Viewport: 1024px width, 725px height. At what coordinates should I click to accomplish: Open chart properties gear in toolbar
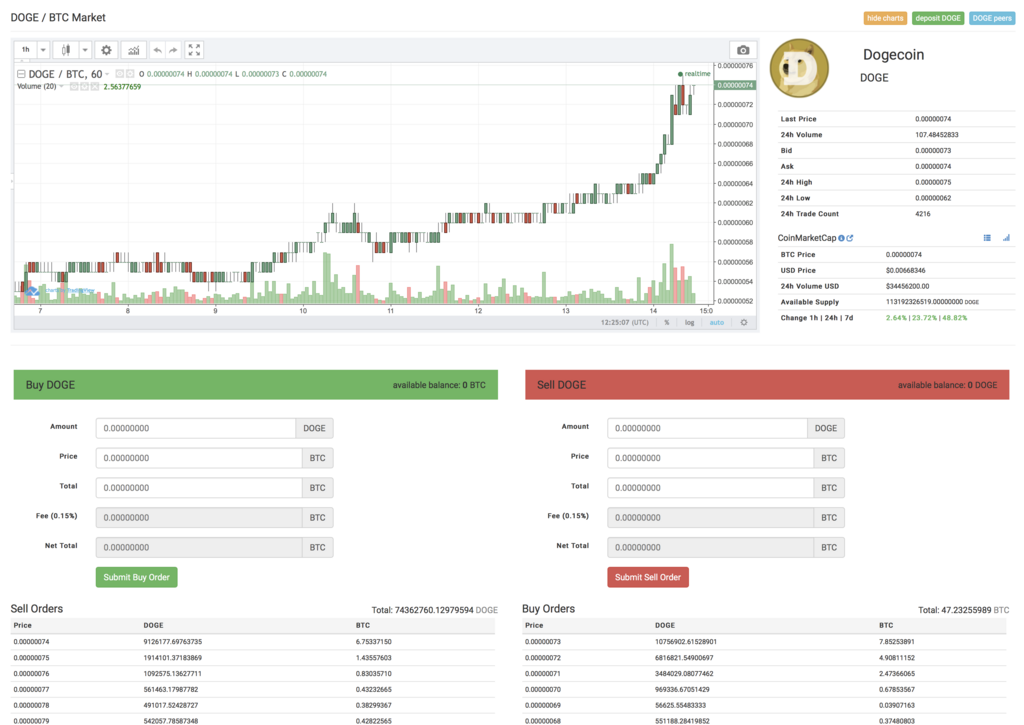[x=106, y=50]
